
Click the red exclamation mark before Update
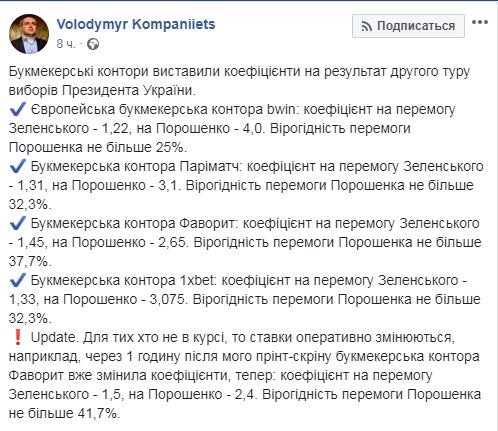(x=18, y=337)
